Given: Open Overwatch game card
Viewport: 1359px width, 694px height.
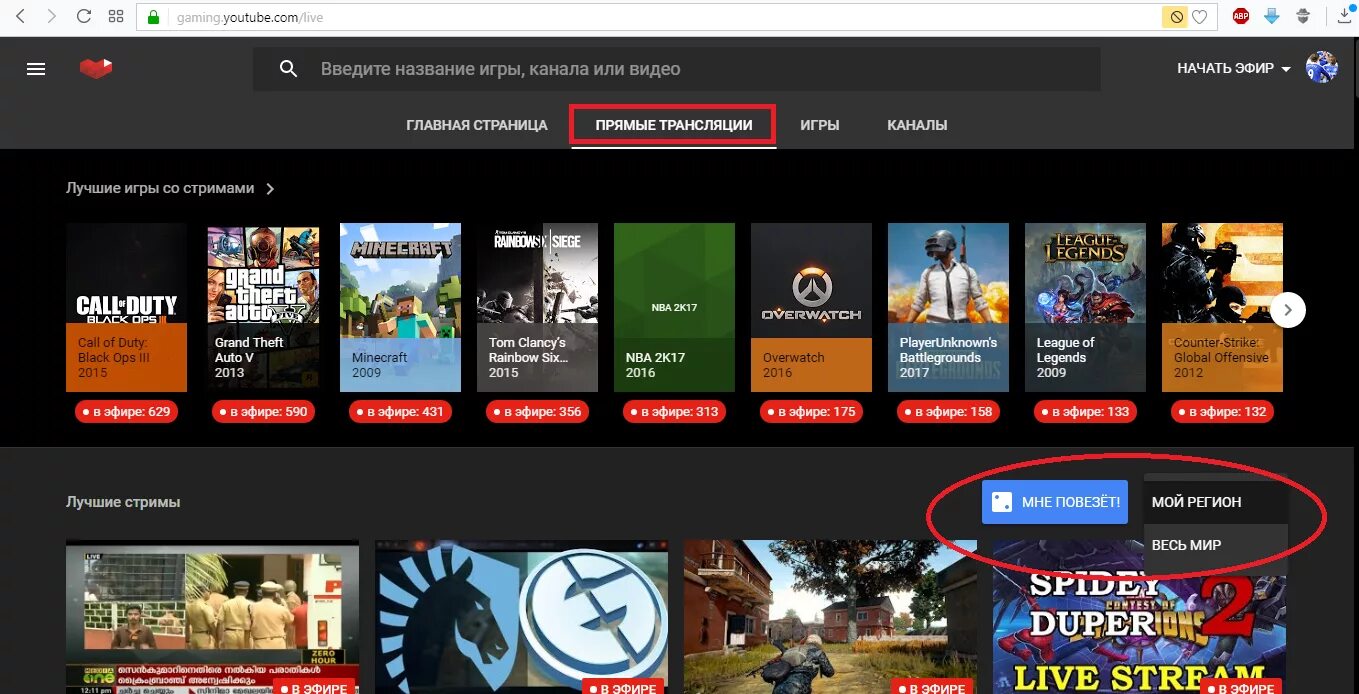Looking at the screenshot, I should point(811,307).
